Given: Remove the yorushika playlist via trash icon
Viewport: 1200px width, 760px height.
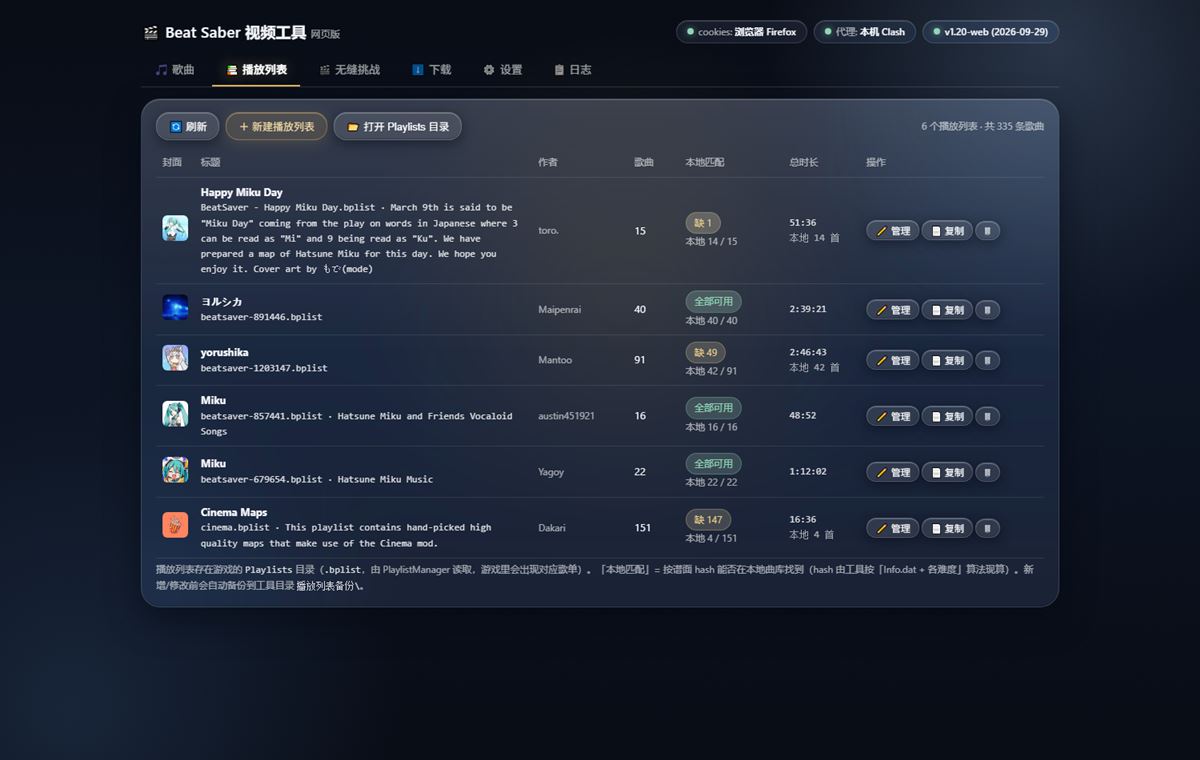Looking at the screenshot, I should click(x=987, y=360).
